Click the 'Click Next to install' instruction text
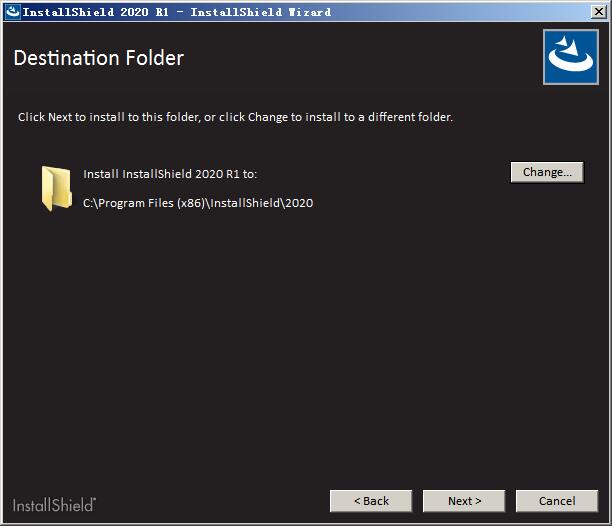Viewport: 612px width, 526px height. click(235, 117)
